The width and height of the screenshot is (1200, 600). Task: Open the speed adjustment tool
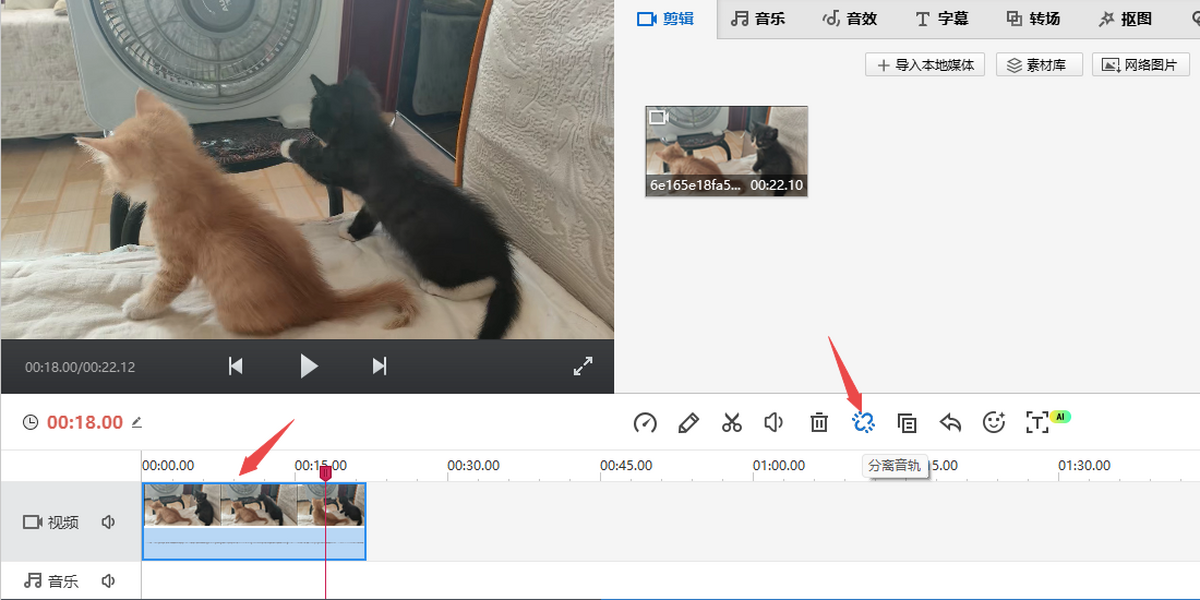click(645, 423)
